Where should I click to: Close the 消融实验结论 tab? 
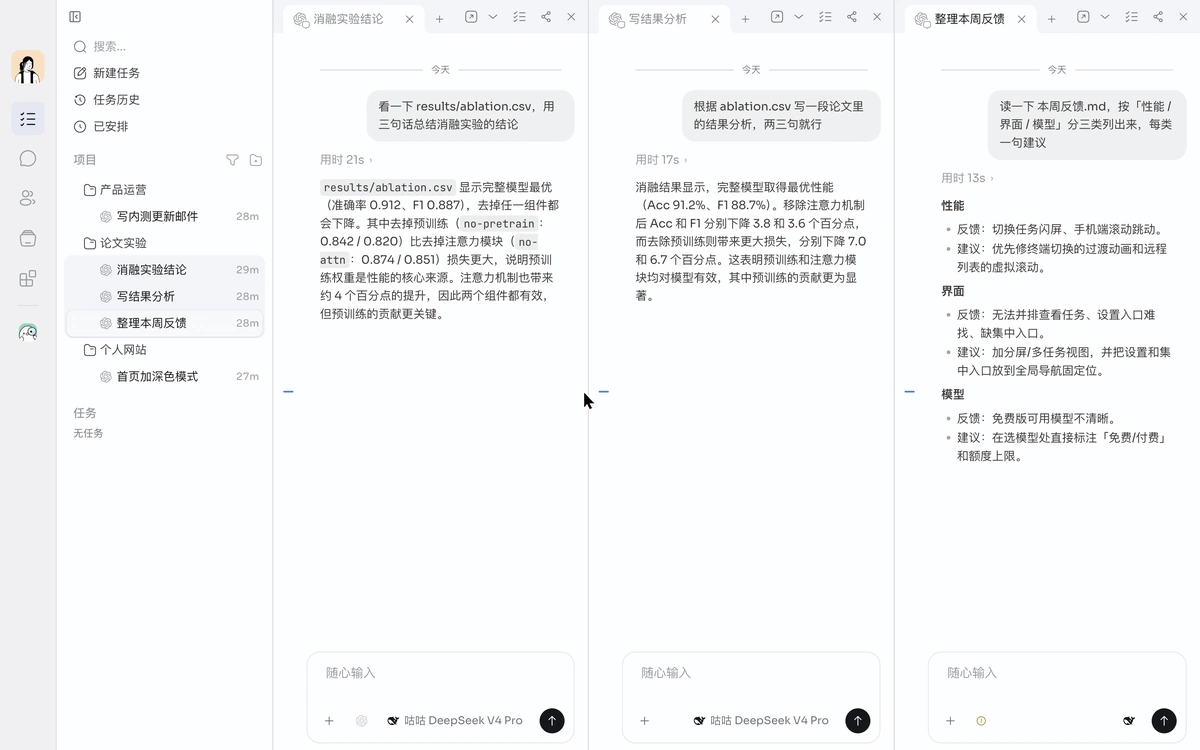click(x=410, y=19)
